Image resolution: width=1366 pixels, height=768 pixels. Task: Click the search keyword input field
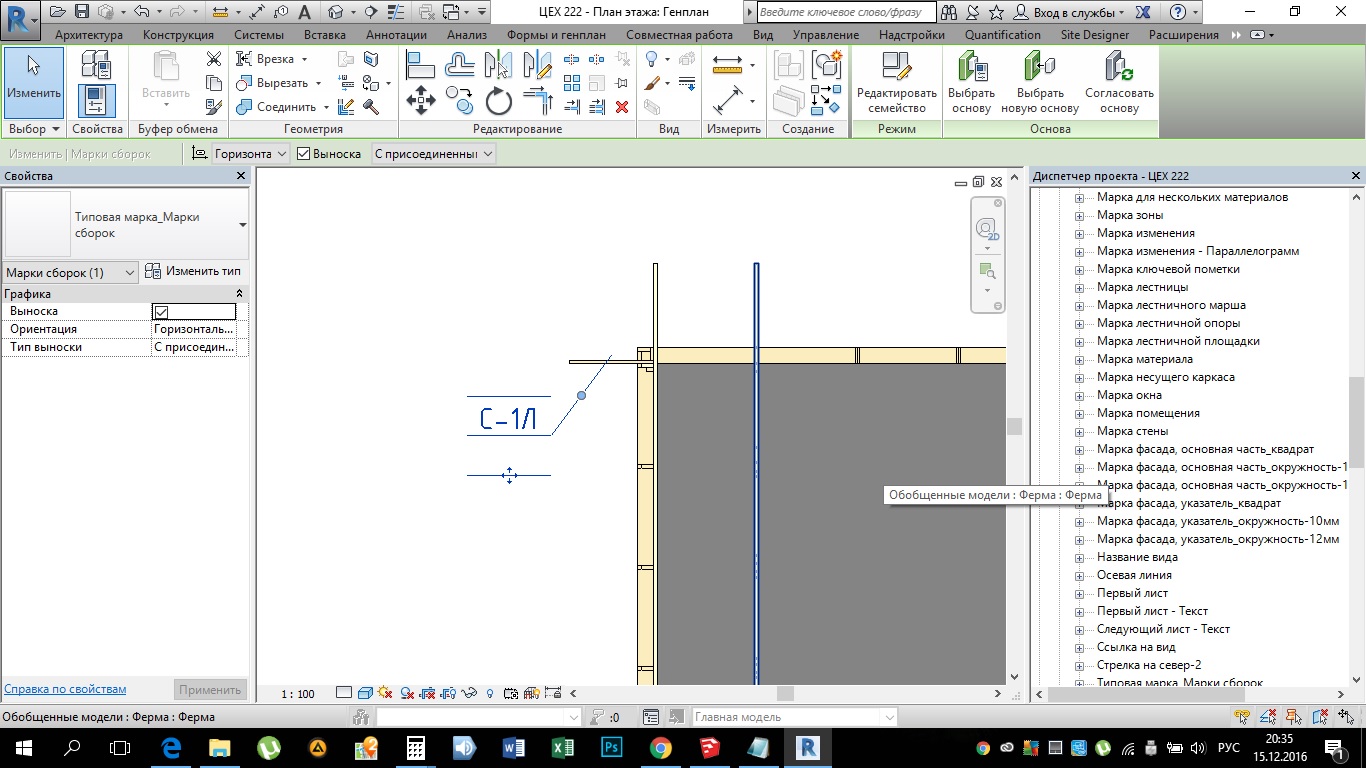[845, 12]
